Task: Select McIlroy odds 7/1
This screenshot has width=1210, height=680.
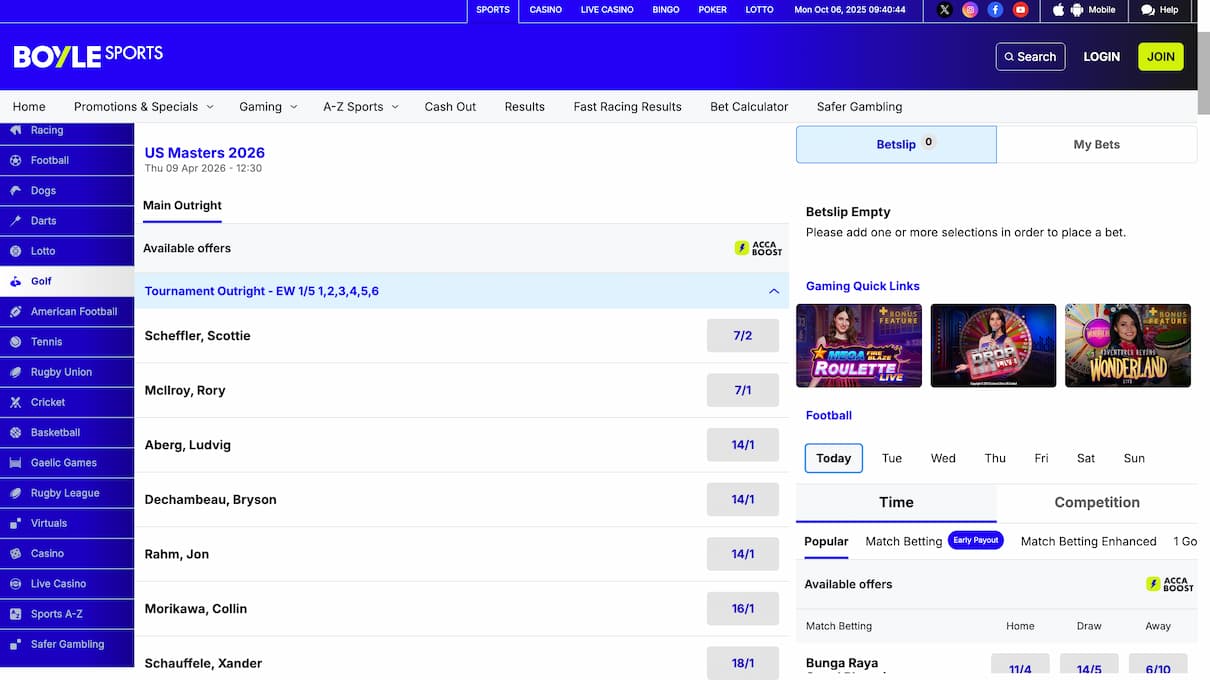Action: (742, 390)
